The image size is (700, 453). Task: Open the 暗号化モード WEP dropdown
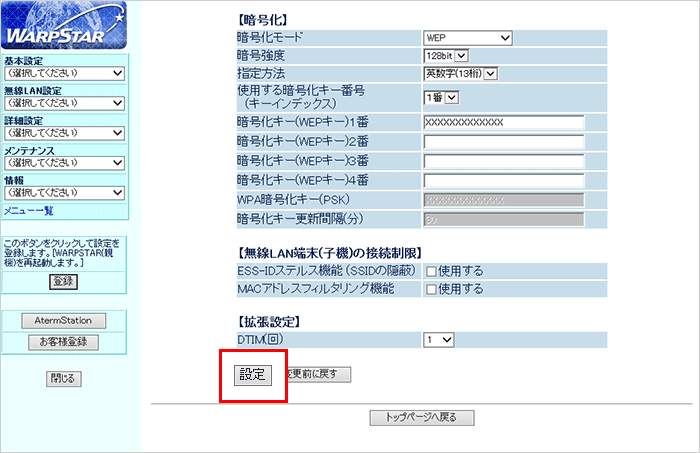pyautogui.click(x=467, y=38)
